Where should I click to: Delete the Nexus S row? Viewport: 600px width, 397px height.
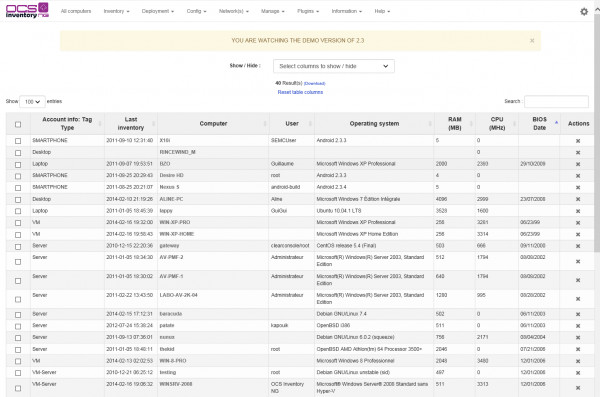pyautogui.click(x=578, y=188)
